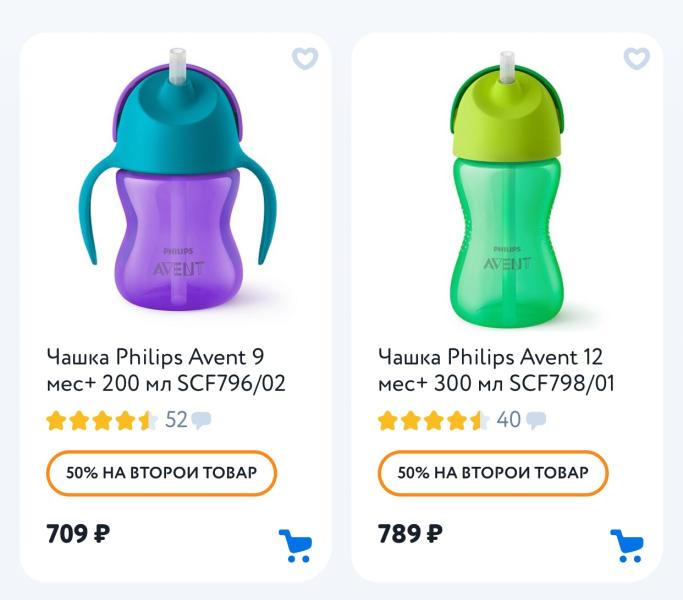Viewport: 683px width, 600px height.
Task: Open Чашка Philips Avent 12 мес+ title
Action: (496, 370)
